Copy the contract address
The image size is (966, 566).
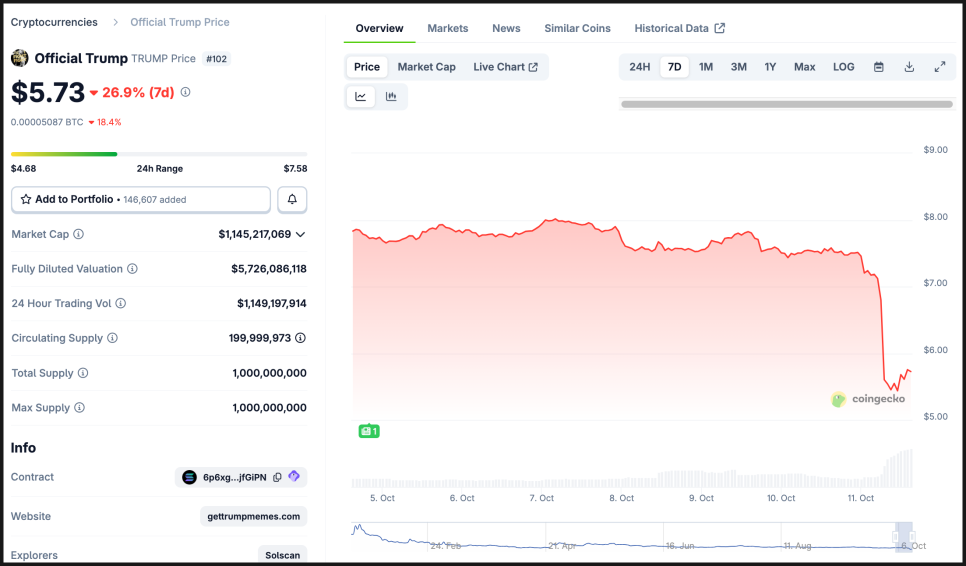tap(278, 477)
